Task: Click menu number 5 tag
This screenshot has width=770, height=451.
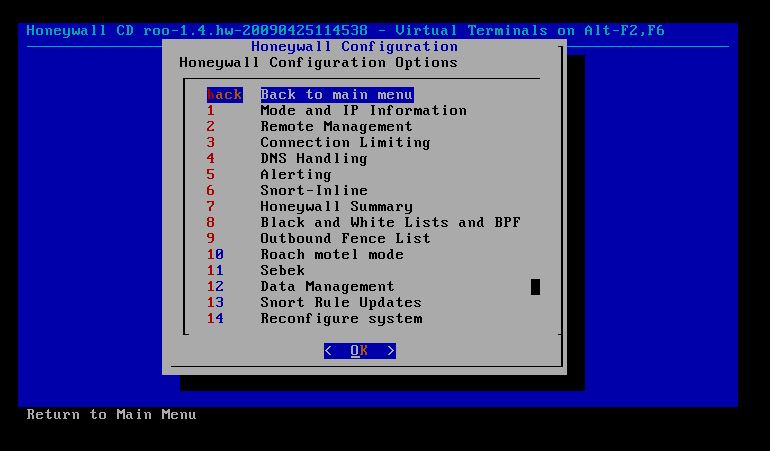Action: 211,174
